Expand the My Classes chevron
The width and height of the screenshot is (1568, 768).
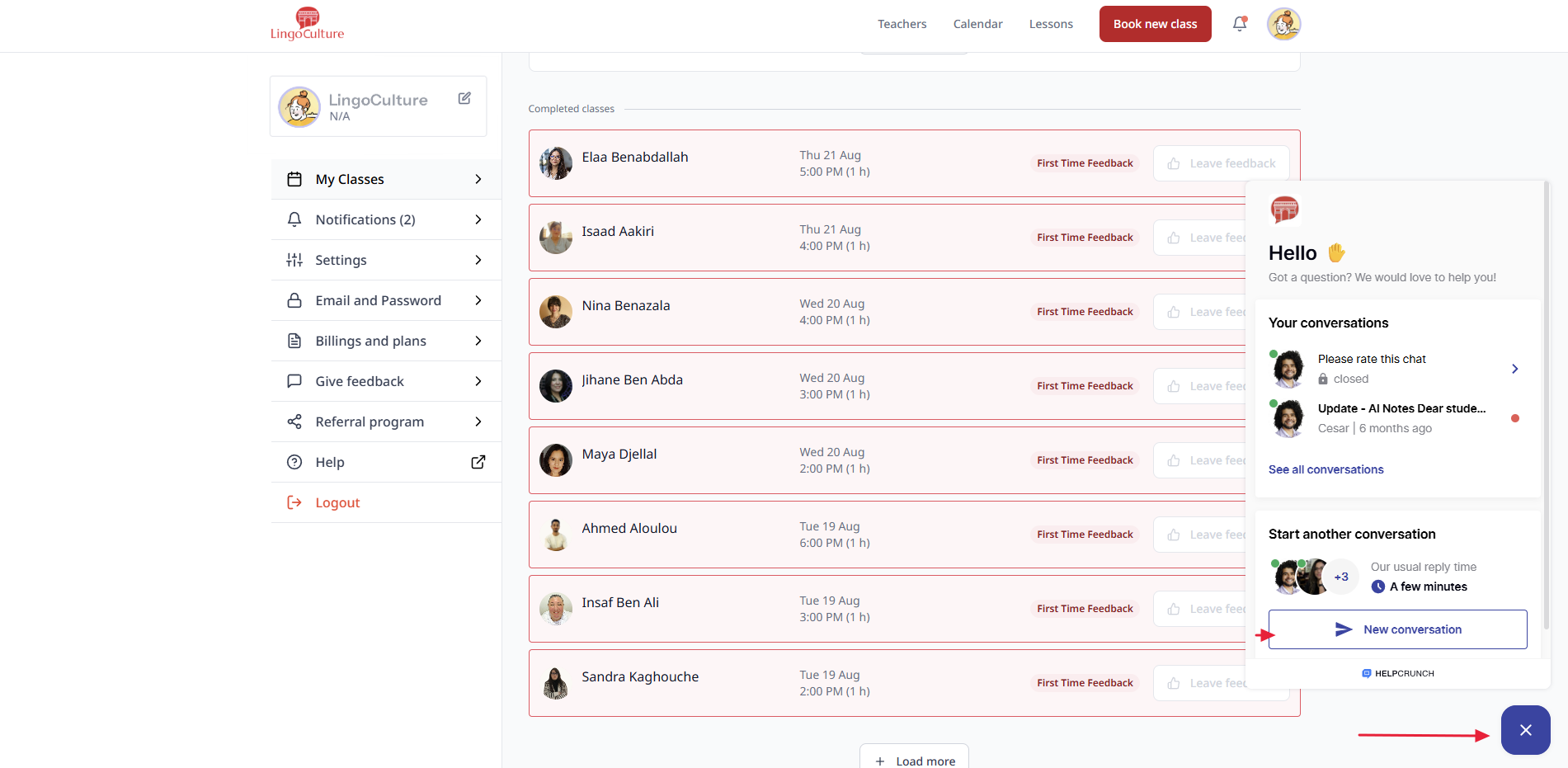(478, 179)
